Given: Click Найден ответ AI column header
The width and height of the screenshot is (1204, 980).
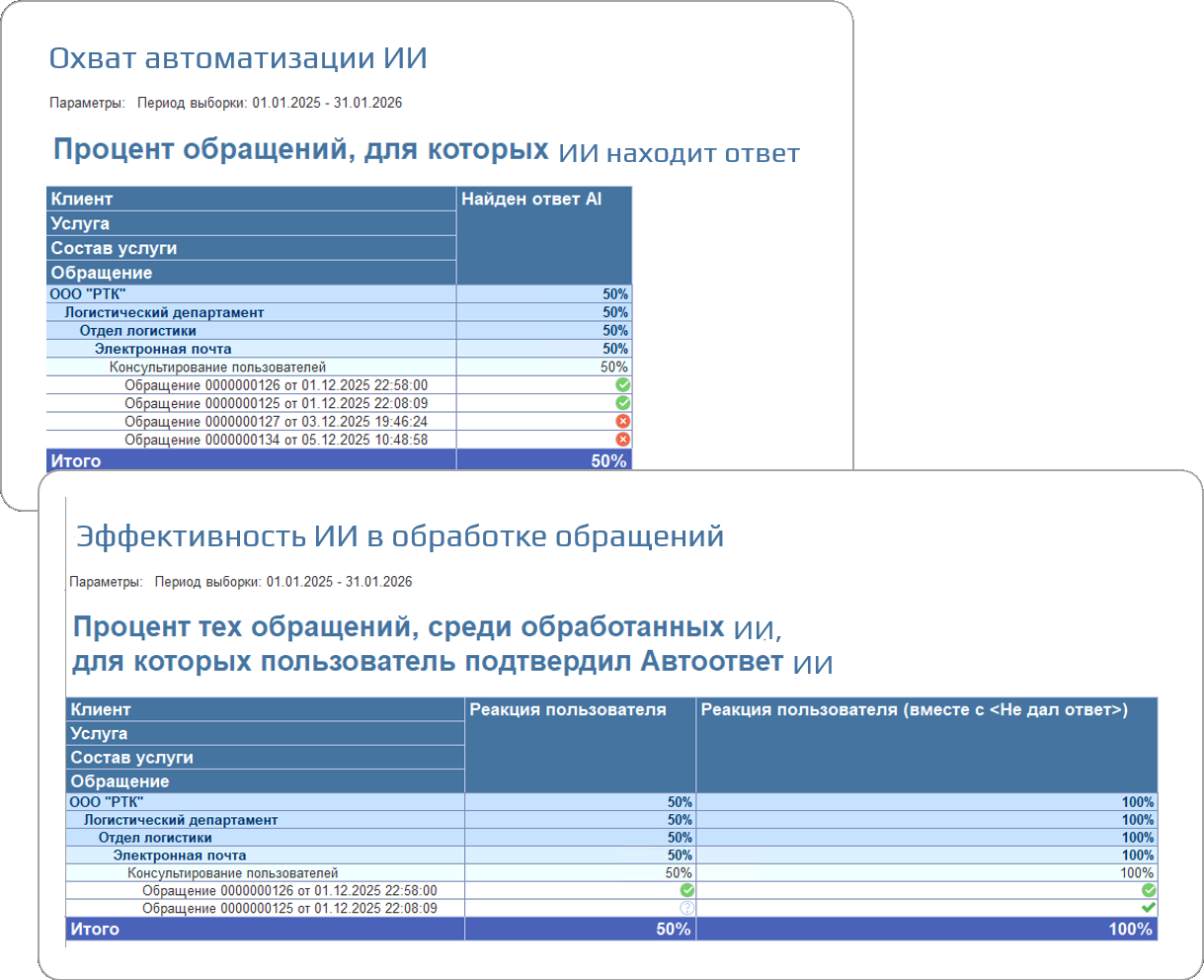Looking at the screenshot, I should click(544, 235).
